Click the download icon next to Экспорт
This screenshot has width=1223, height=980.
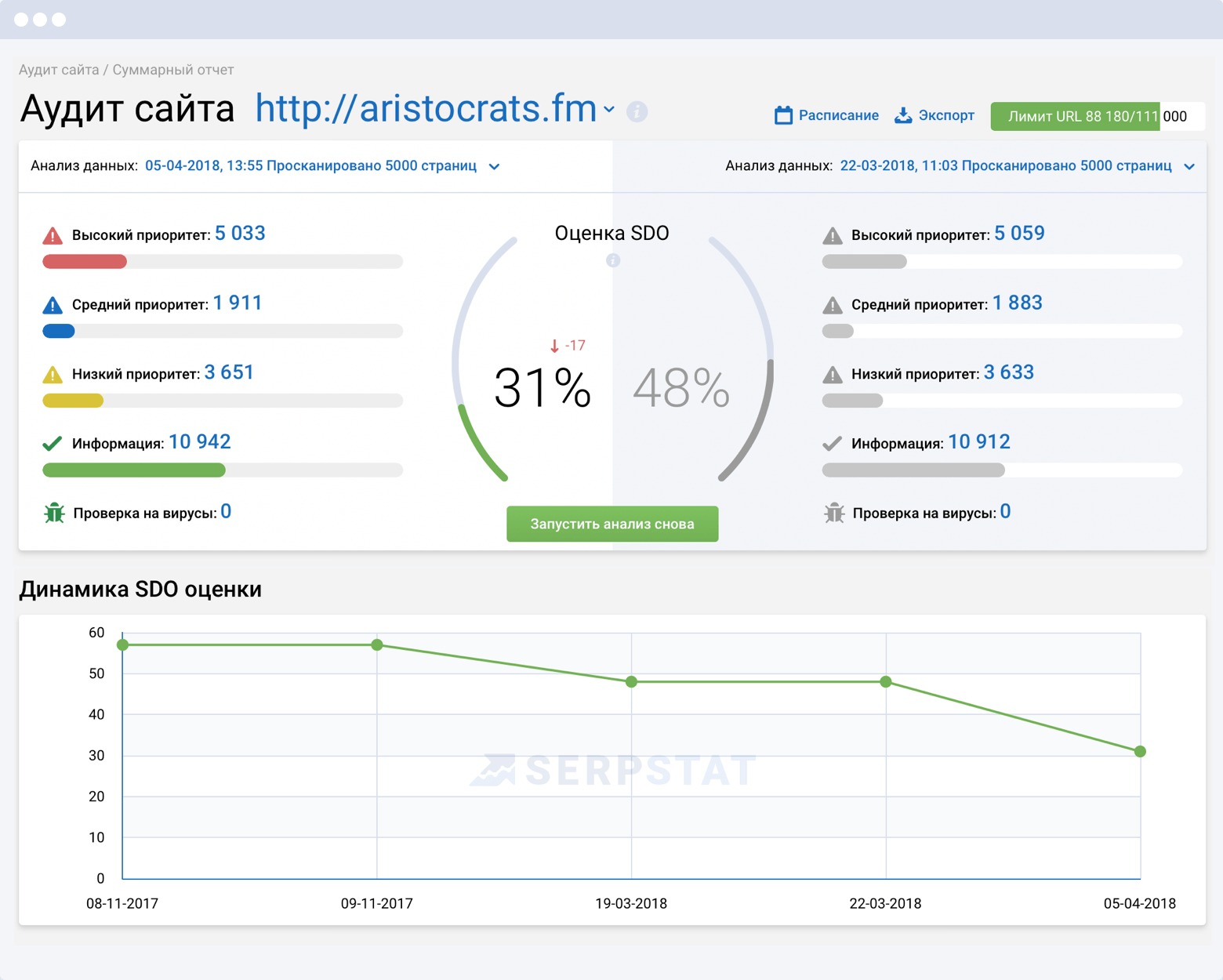(x=903, y=115)
